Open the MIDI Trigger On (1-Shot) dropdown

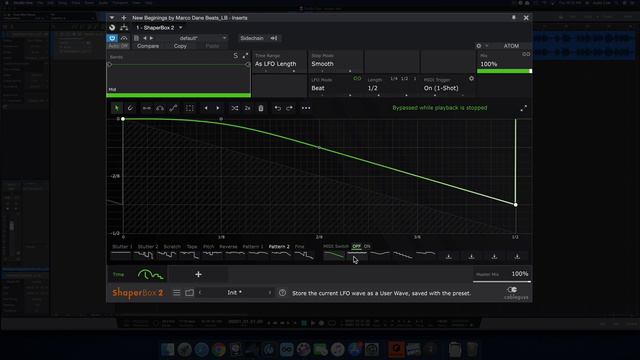[442, 88]
